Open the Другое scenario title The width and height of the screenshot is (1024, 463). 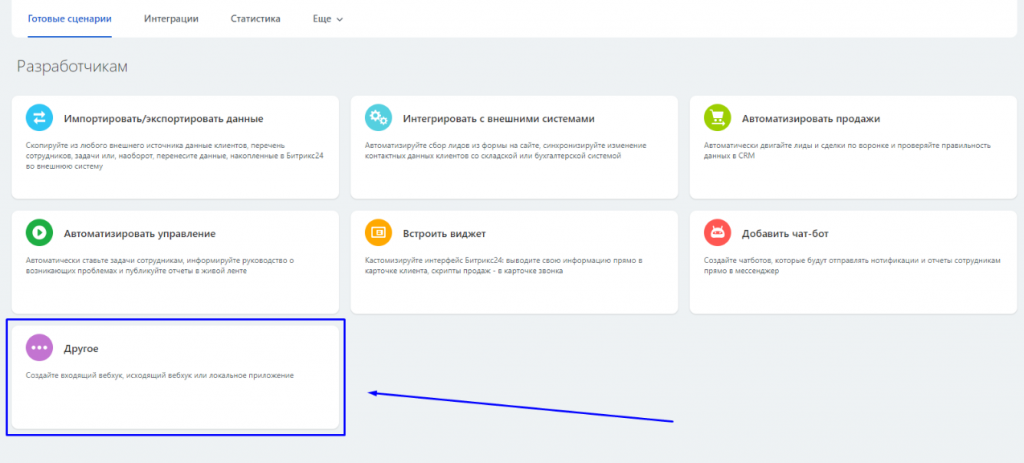(x=81, y=349)
